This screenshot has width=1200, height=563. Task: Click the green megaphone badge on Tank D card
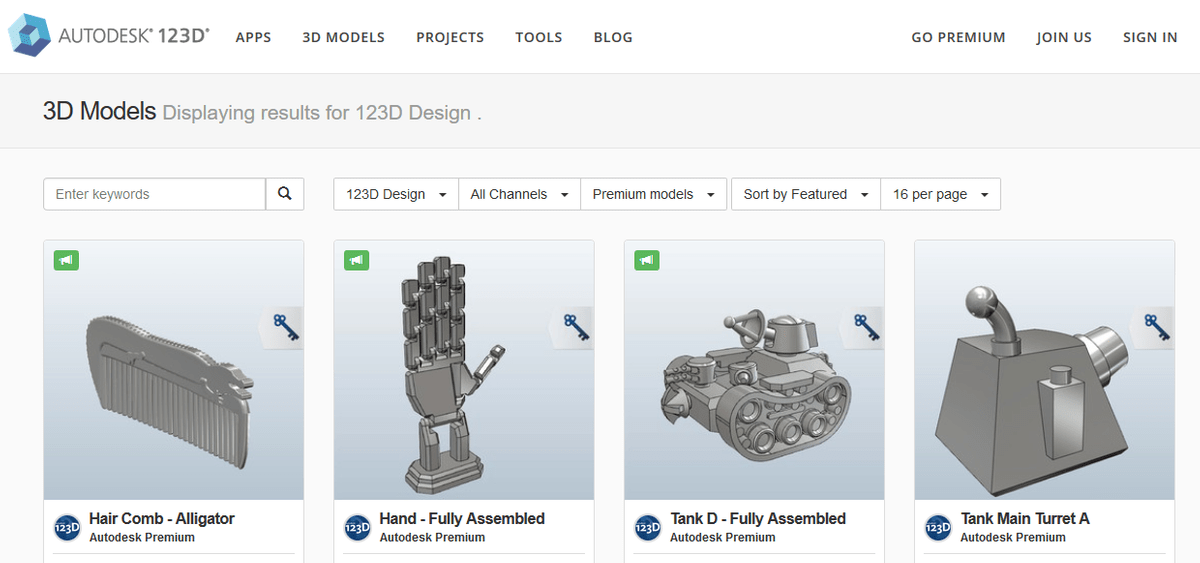(x=647, y=260)
